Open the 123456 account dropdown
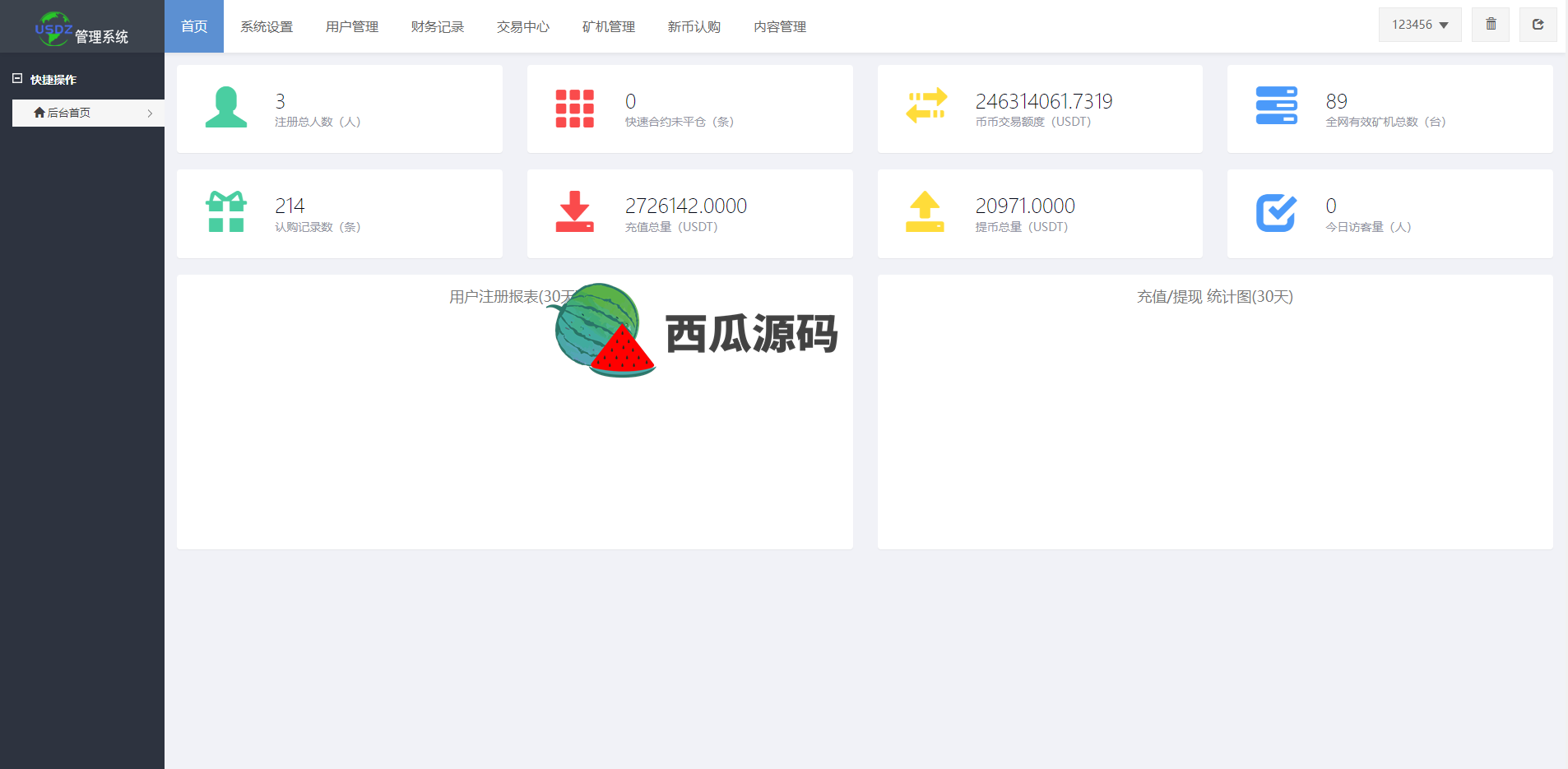The width and height of the screenshot is (1568, 769). point(1420,25)
